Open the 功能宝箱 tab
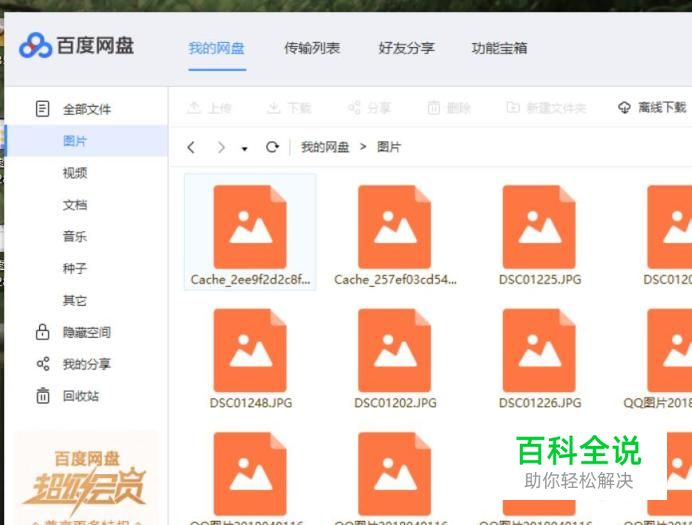The width and height of the screenshot is (692, 525). pos(500,48)
